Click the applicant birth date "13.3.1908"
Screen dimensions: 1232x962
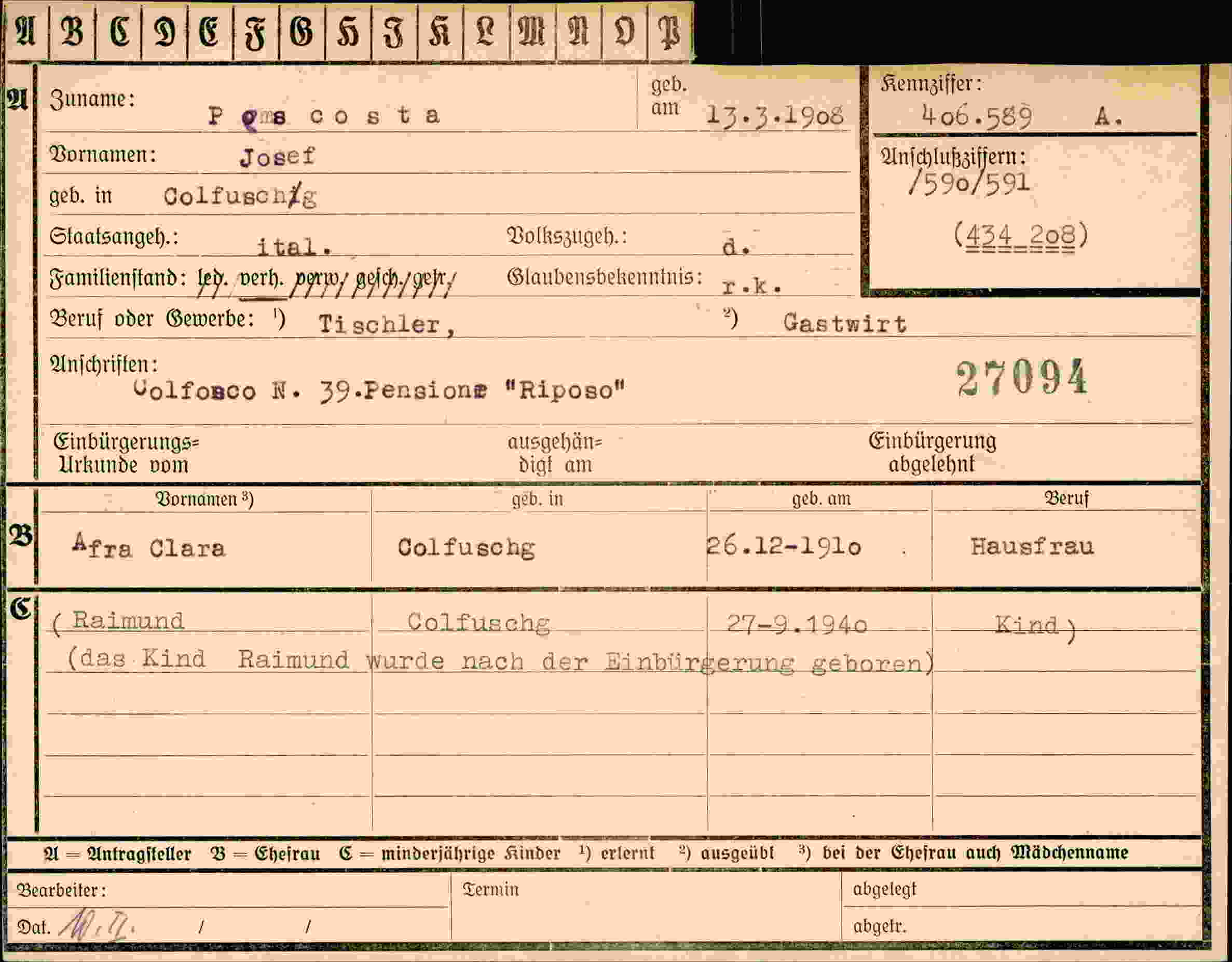pyautogui.click(x=775, y=116)
